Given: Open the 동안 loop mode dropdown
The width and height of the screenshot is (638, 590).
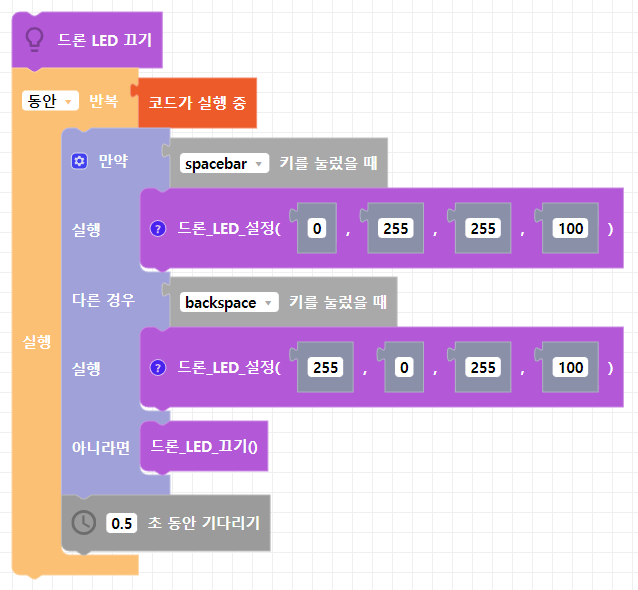Looking at the screenshot, I should coord(50,101).
